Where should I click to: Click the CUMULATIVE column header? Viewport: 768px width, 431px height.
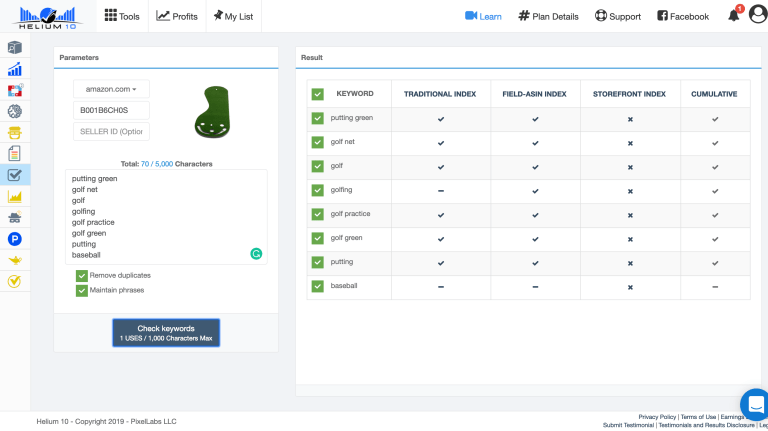714,94
